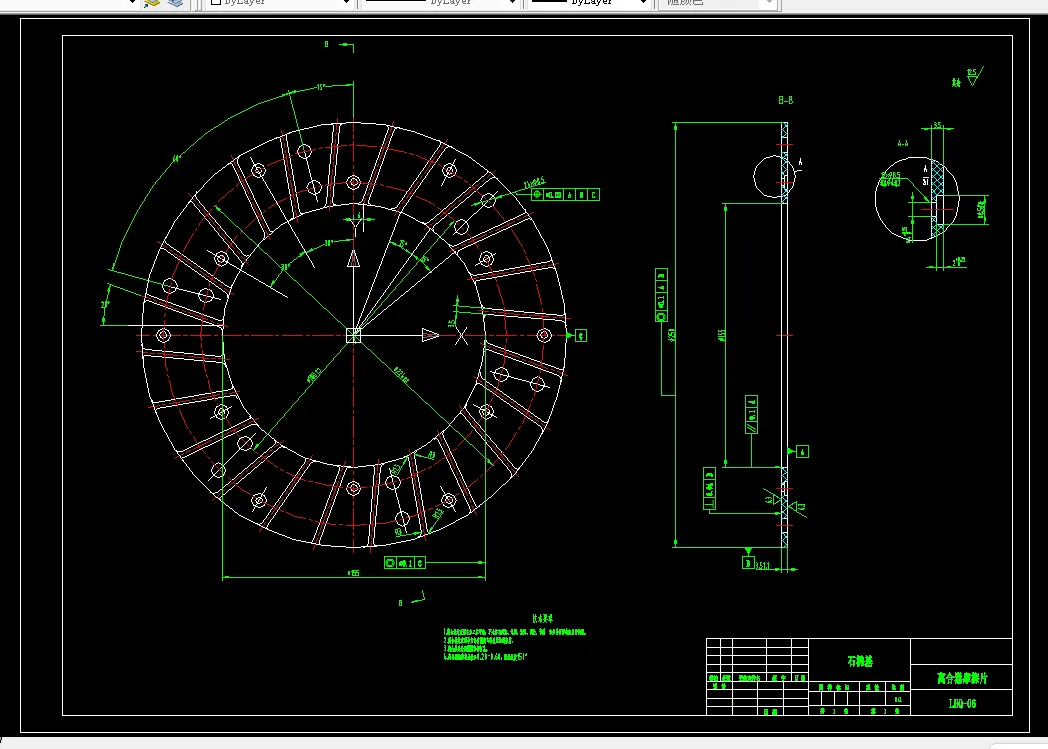Select the surface roughness symbol at top right
The image size is (1048, 749).
[x=974, y=76]
